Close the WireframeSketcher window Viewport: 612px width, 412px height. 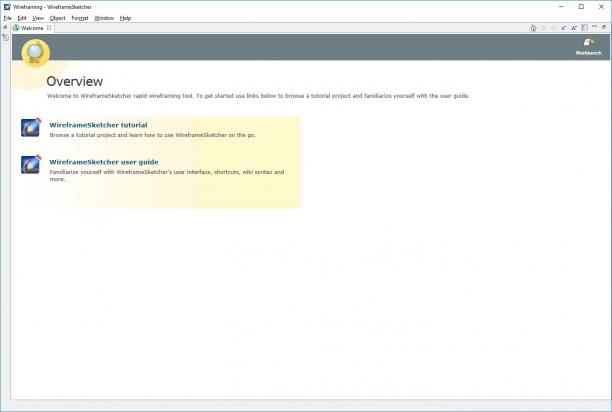tap(601, 7)
